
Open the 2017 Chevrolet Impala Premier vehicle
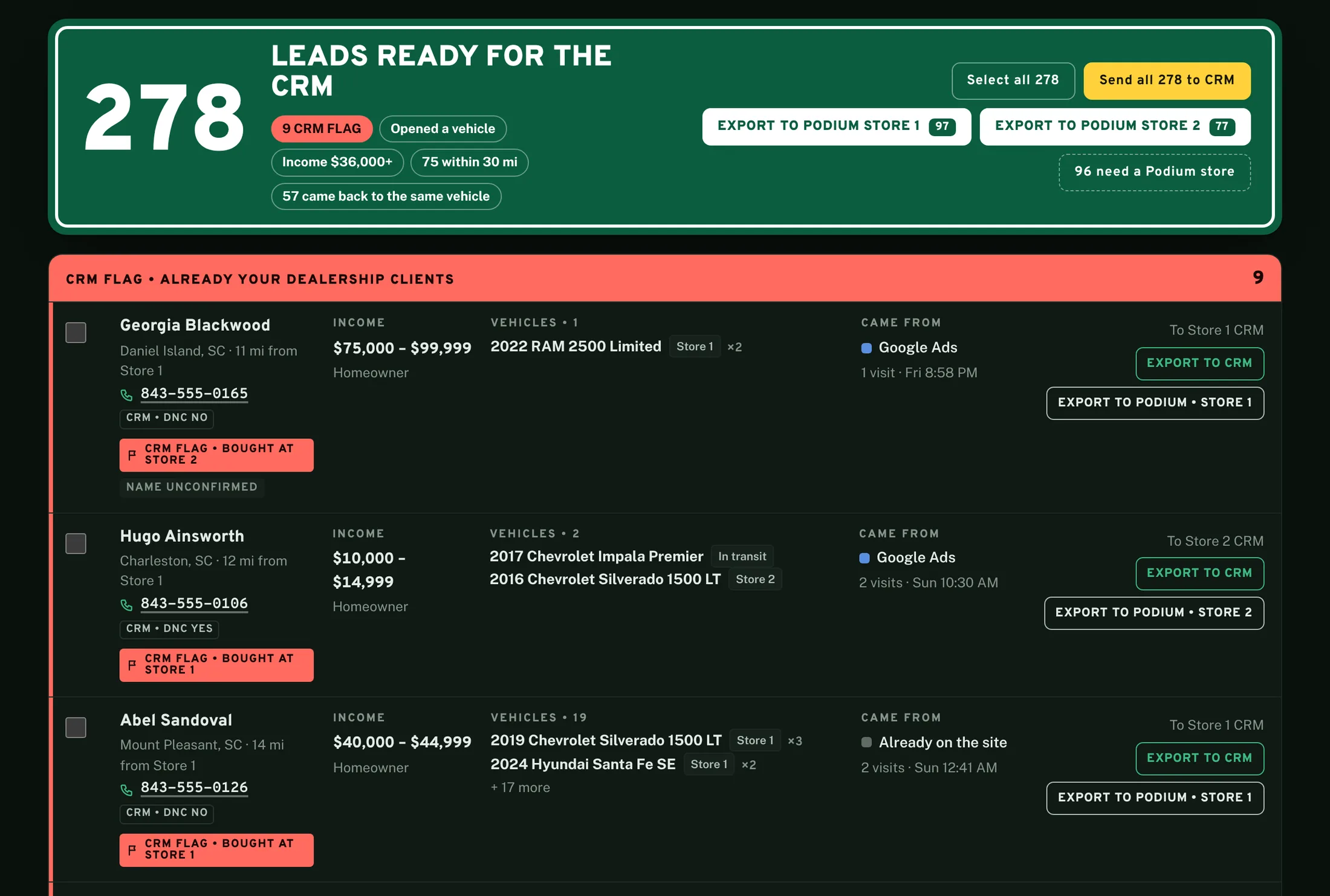click(596, 556)
